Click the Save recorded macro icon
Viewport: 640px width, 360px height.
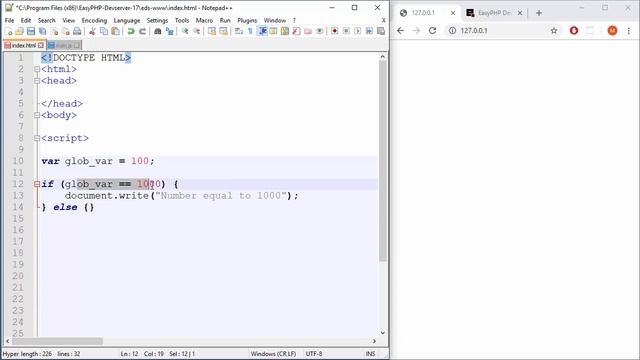381,31
